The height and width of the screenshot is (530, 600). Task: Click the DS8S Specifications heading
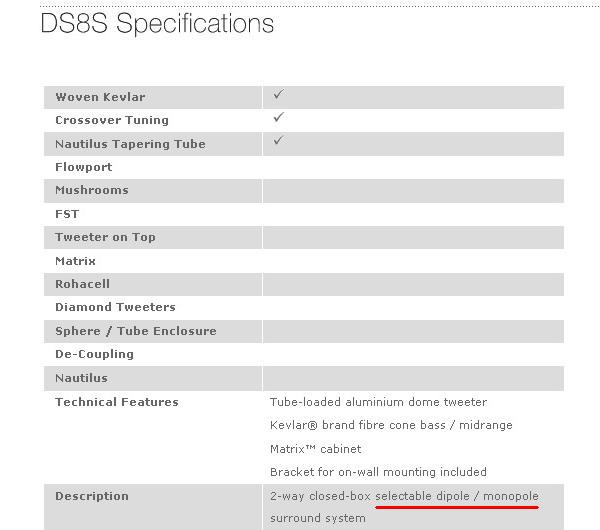[157, 24]
